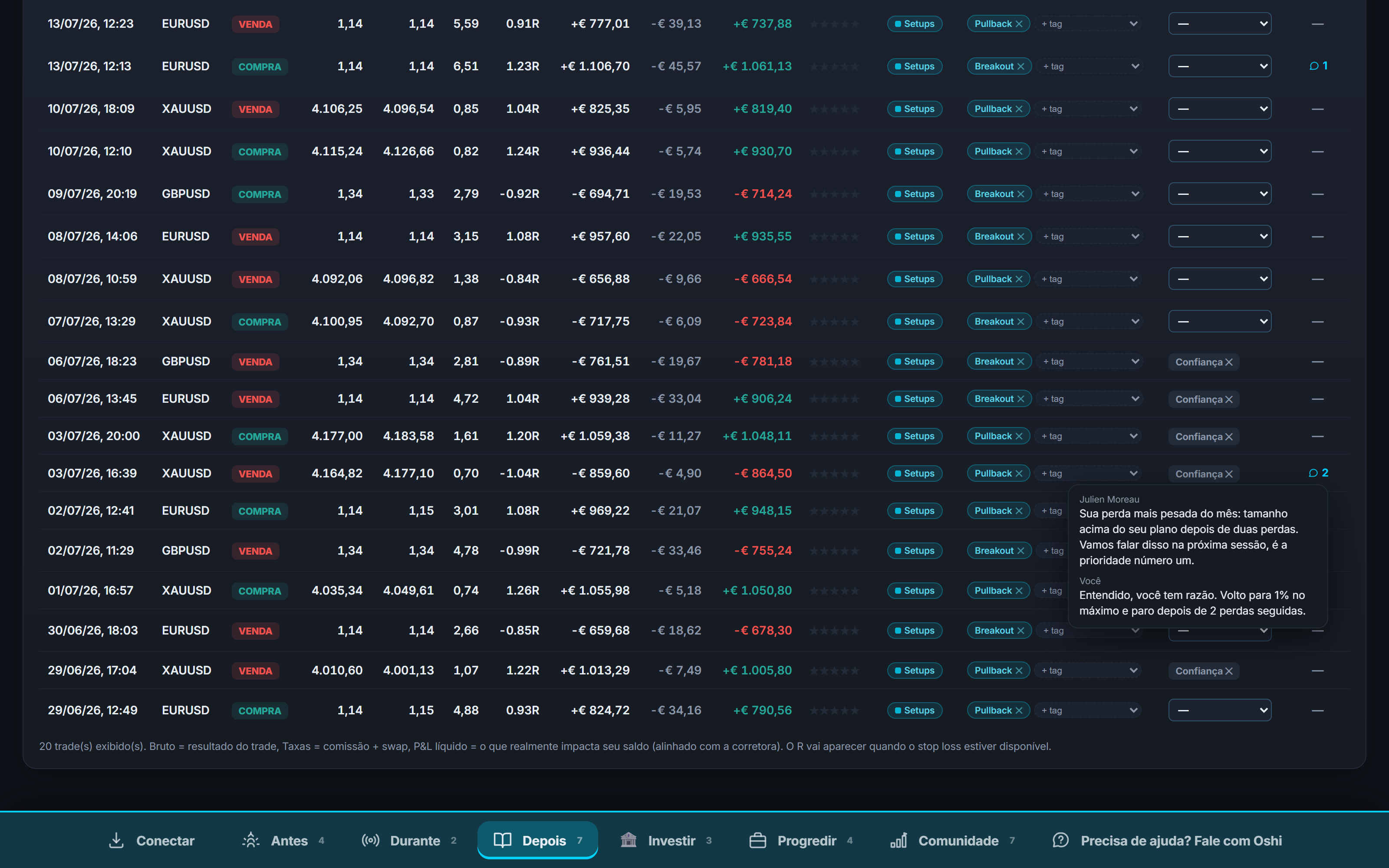Expand the + tag dropdown on 06/07/26 13:45 trade
The height and width of the screenshot is (868, 1389).
1090,399
